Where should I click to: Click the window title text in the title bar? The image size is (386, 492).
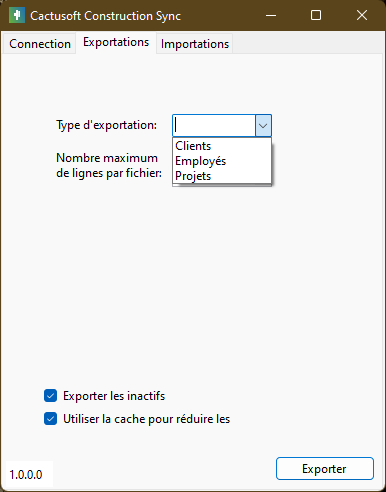(105, 16)
